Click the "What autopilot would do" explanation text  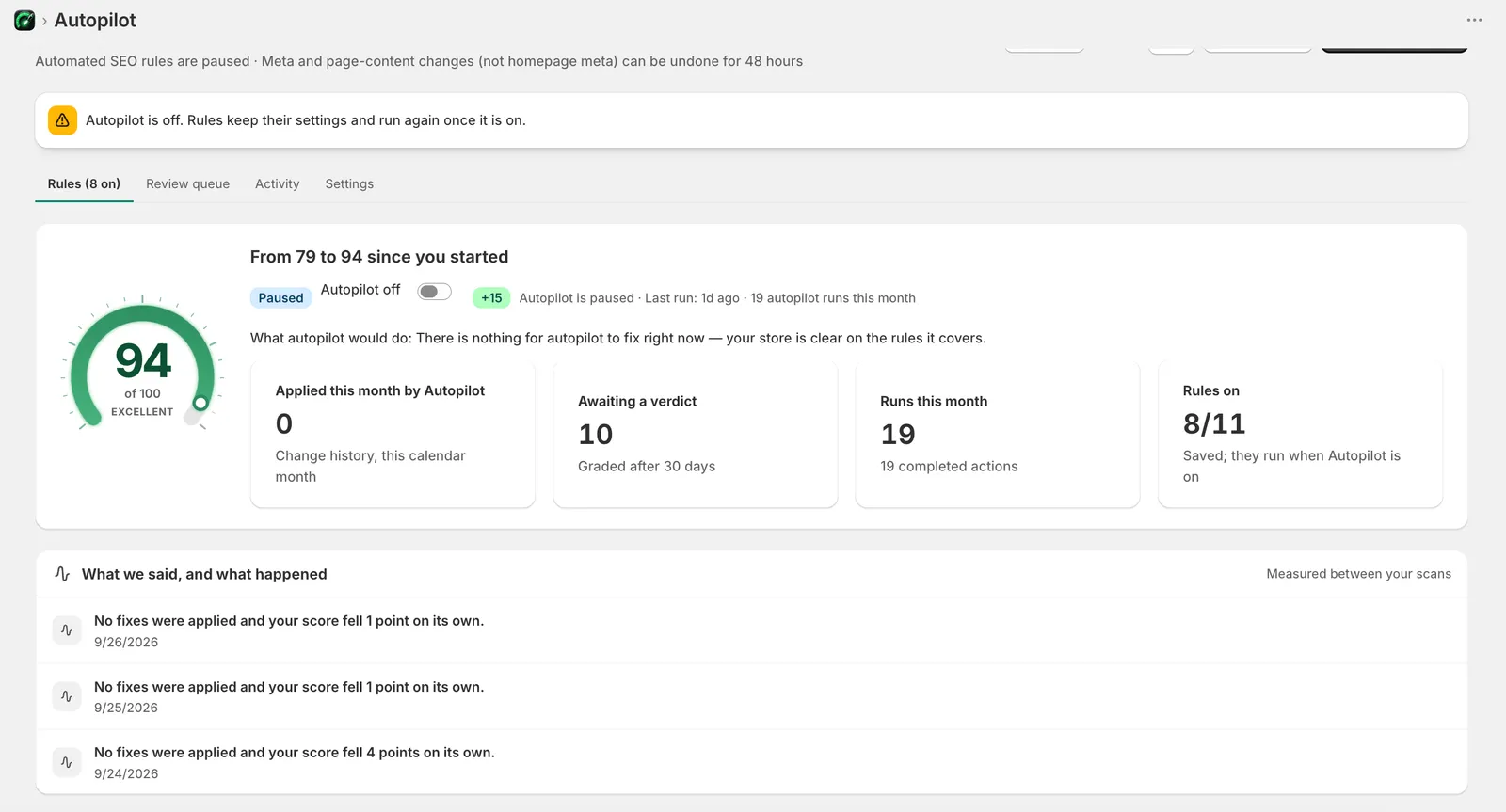tap(618, 338)
